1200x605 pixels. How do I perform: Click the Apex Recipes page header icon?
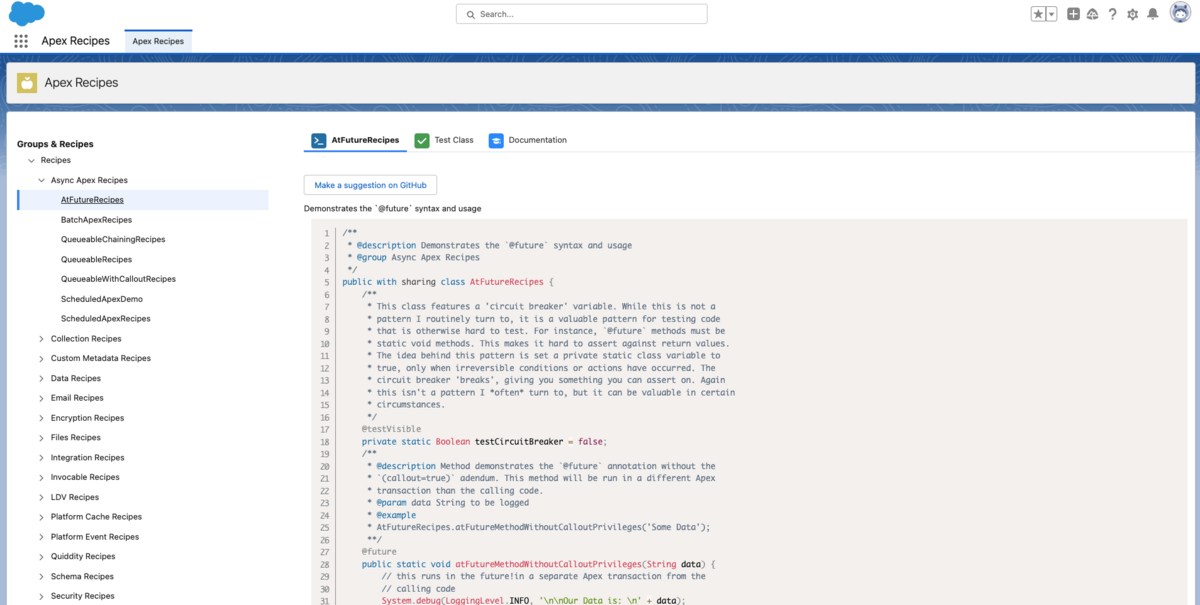click(27, 83)
